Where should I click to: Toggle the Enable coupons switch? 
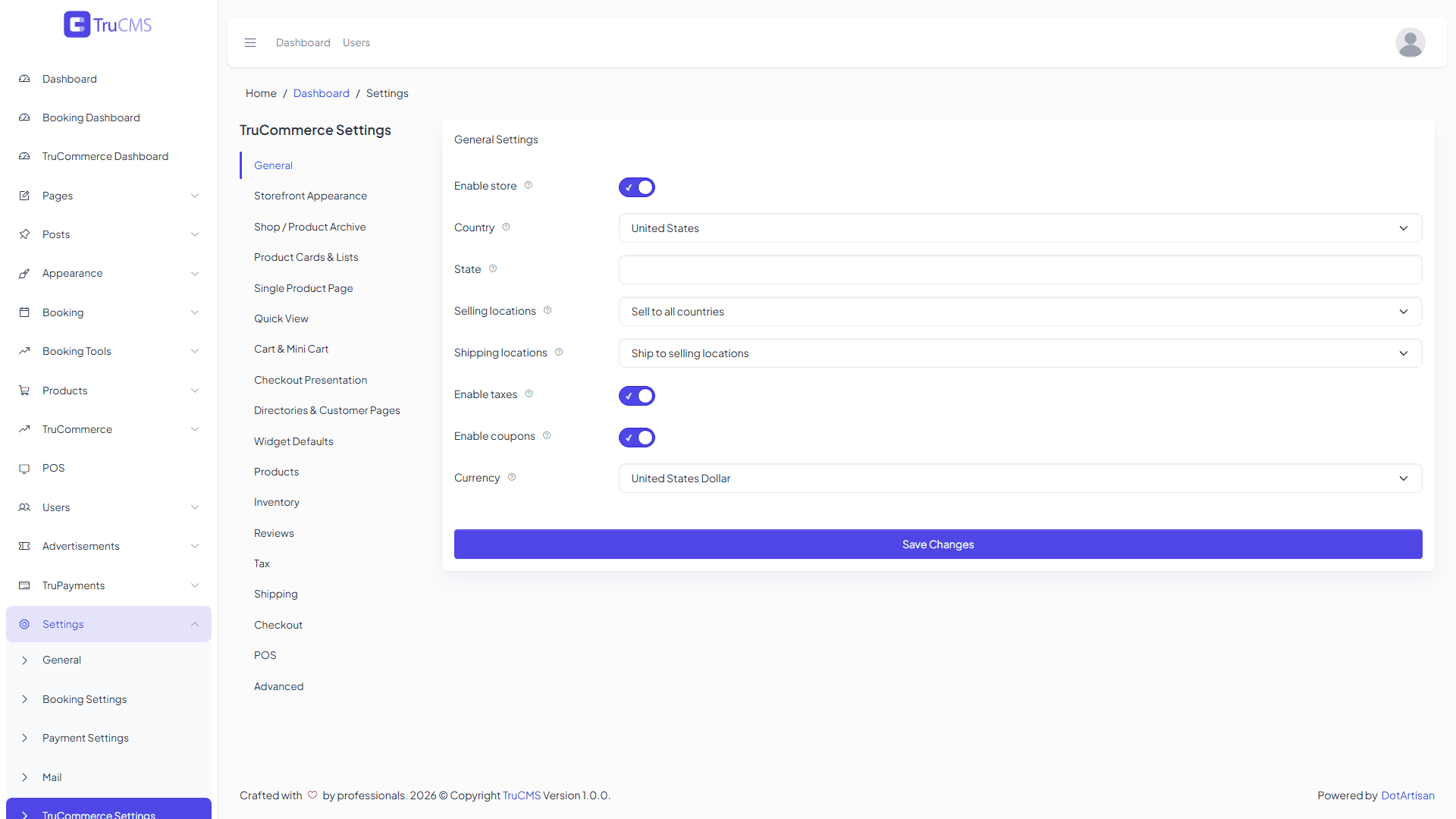pyautogui.click(x=637, y=438)
